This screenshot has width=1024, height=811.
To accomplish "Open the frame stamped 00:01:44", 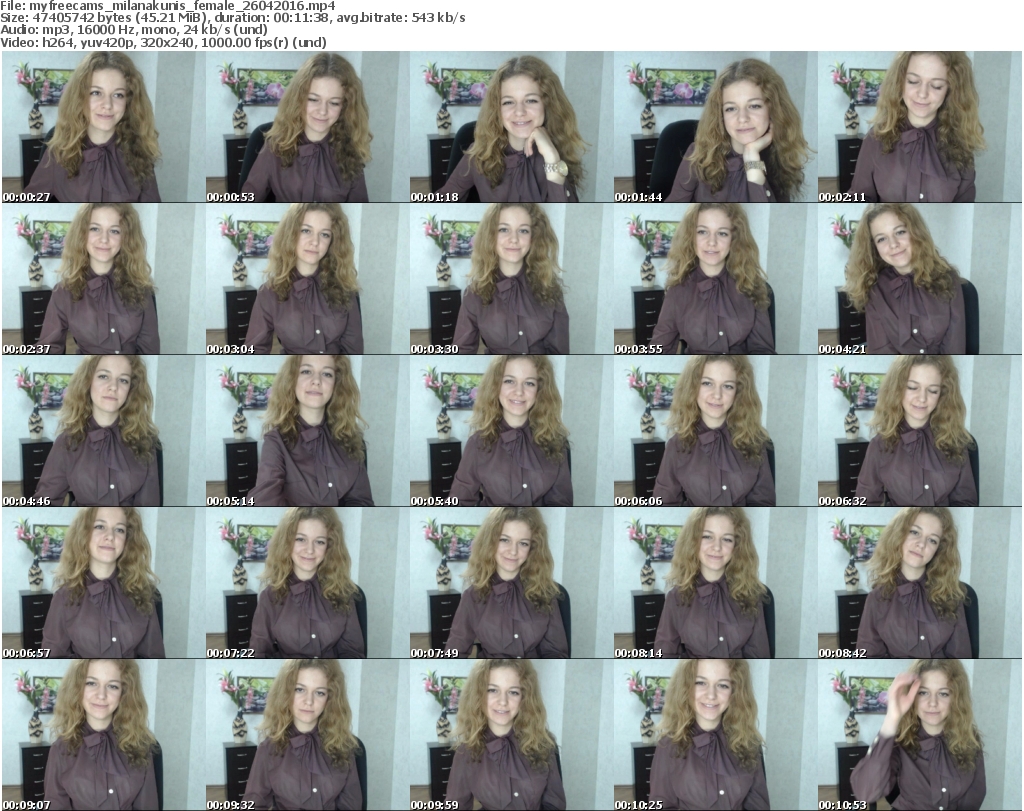I will point(715,127).
